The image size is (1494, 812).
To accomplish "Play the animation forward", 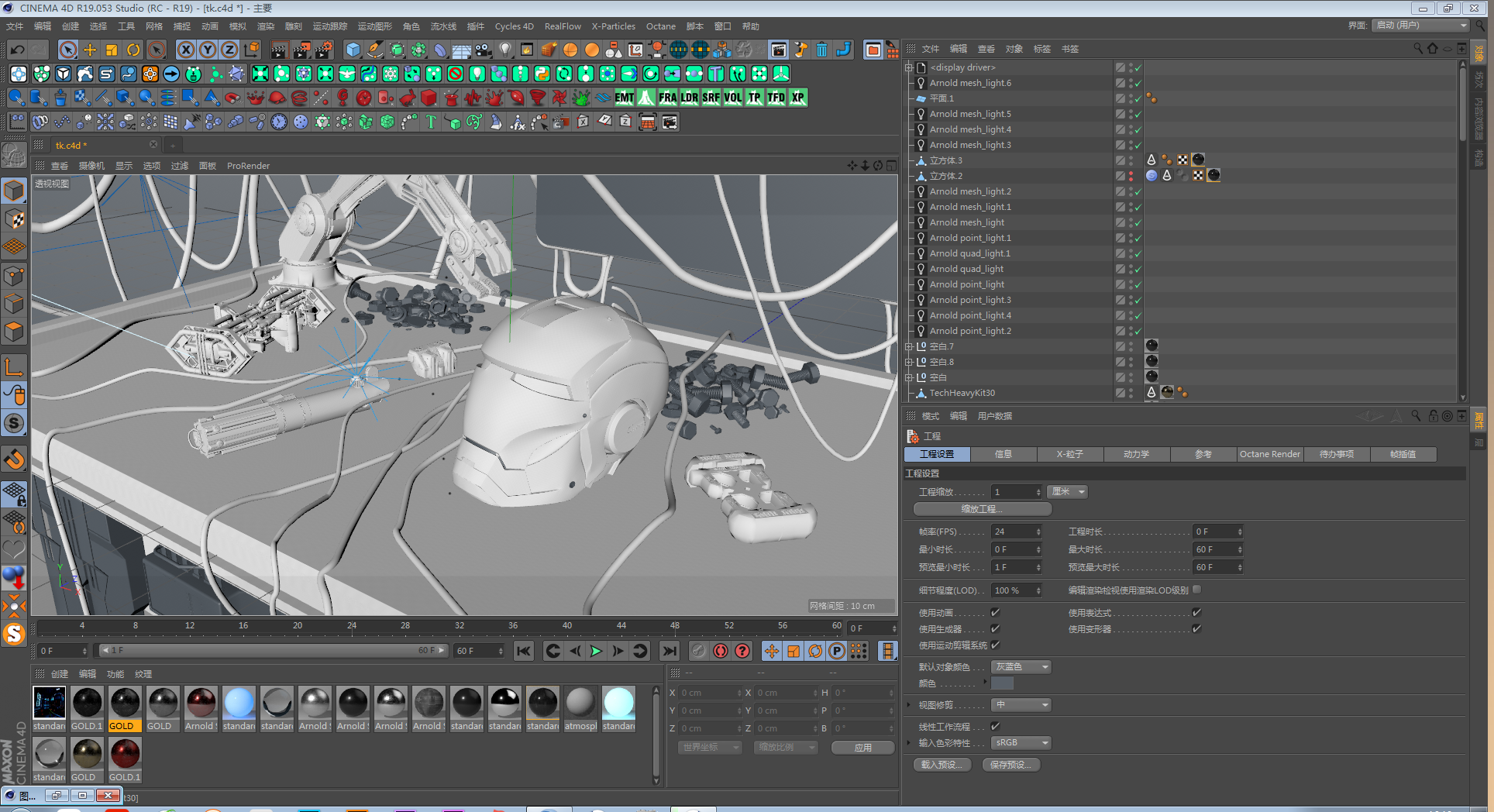I will click(x=596, y=651).
